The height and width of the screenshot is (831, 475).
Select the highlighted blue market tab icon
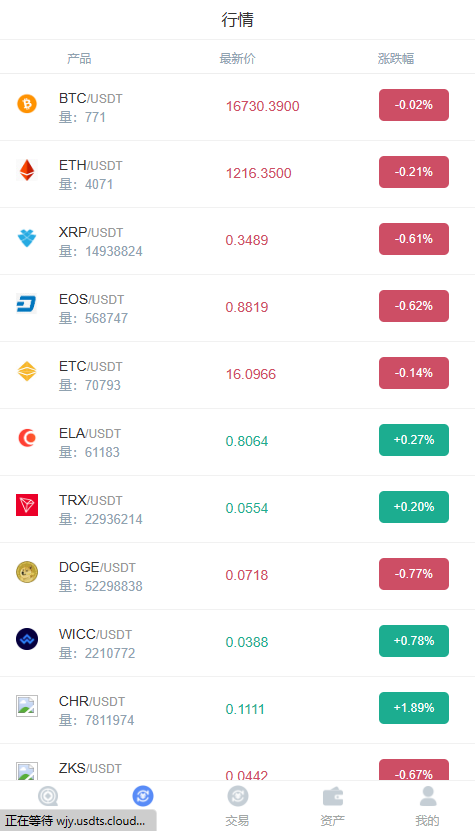(x=143, y=796)
